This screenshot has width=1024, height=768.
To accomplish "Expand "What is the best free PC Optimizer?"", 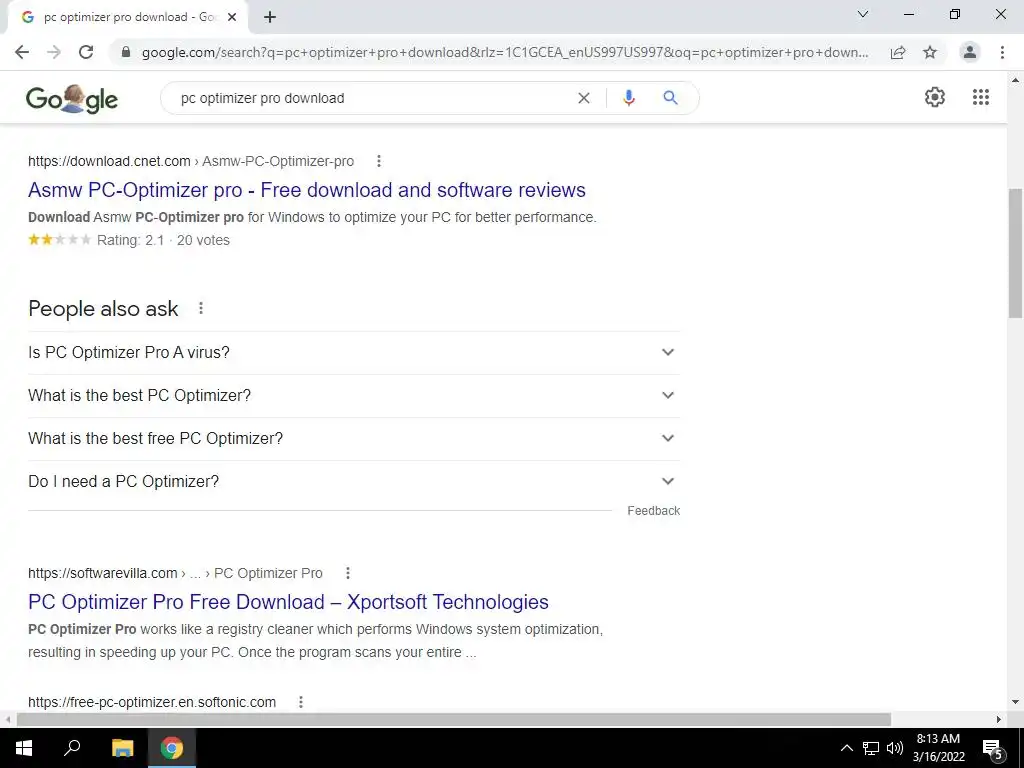I will click(x=354, y=439).
